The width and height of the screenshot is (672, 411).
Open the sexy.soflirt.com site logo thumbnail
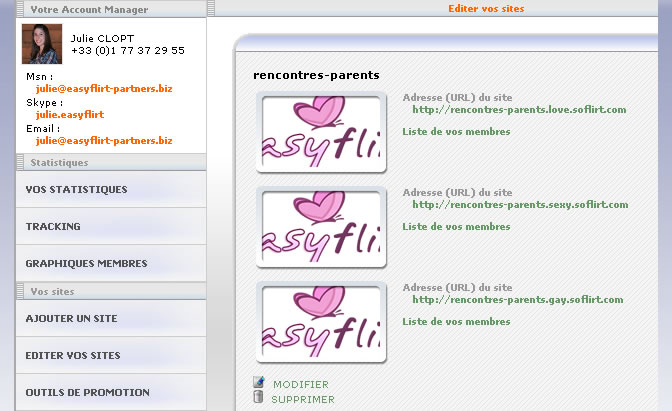321,227
